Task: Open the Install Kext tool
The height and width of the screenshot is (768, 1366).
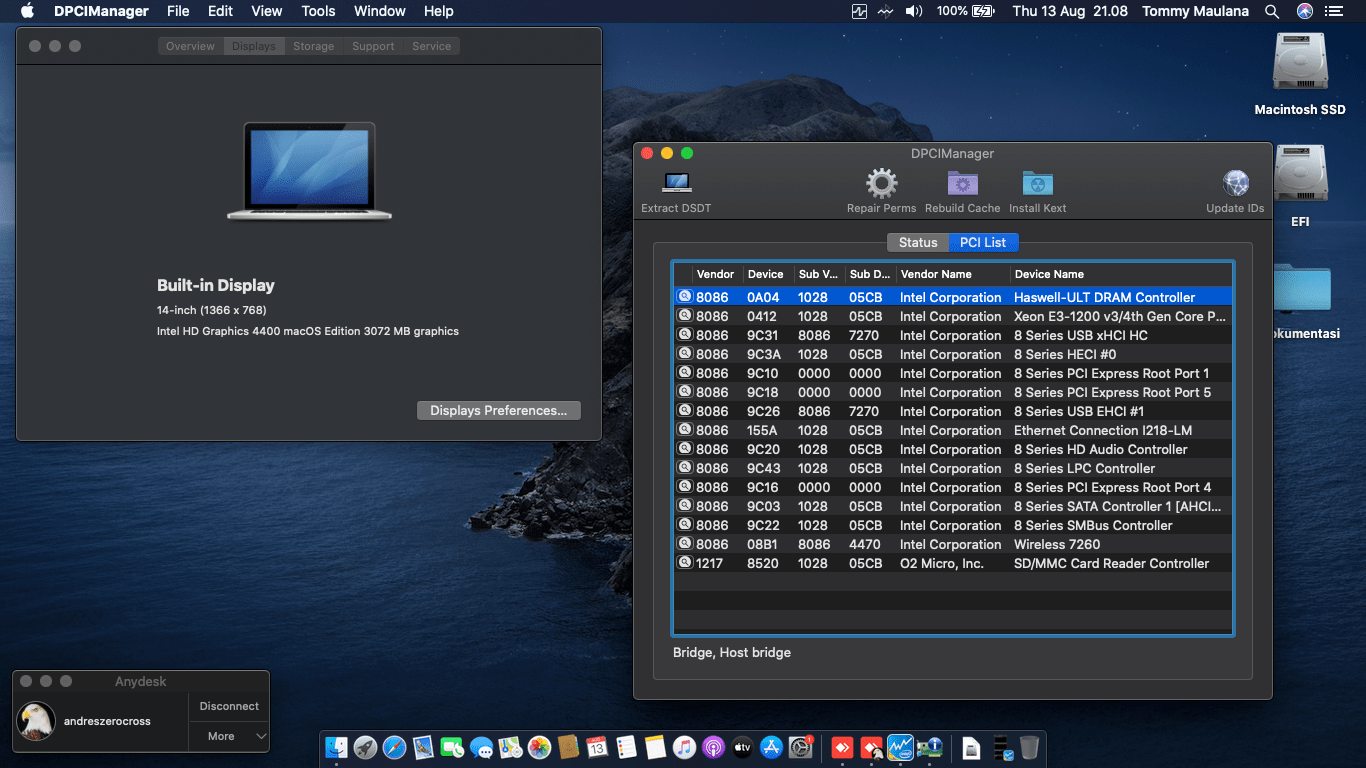Action: (x=1037, y=184)
